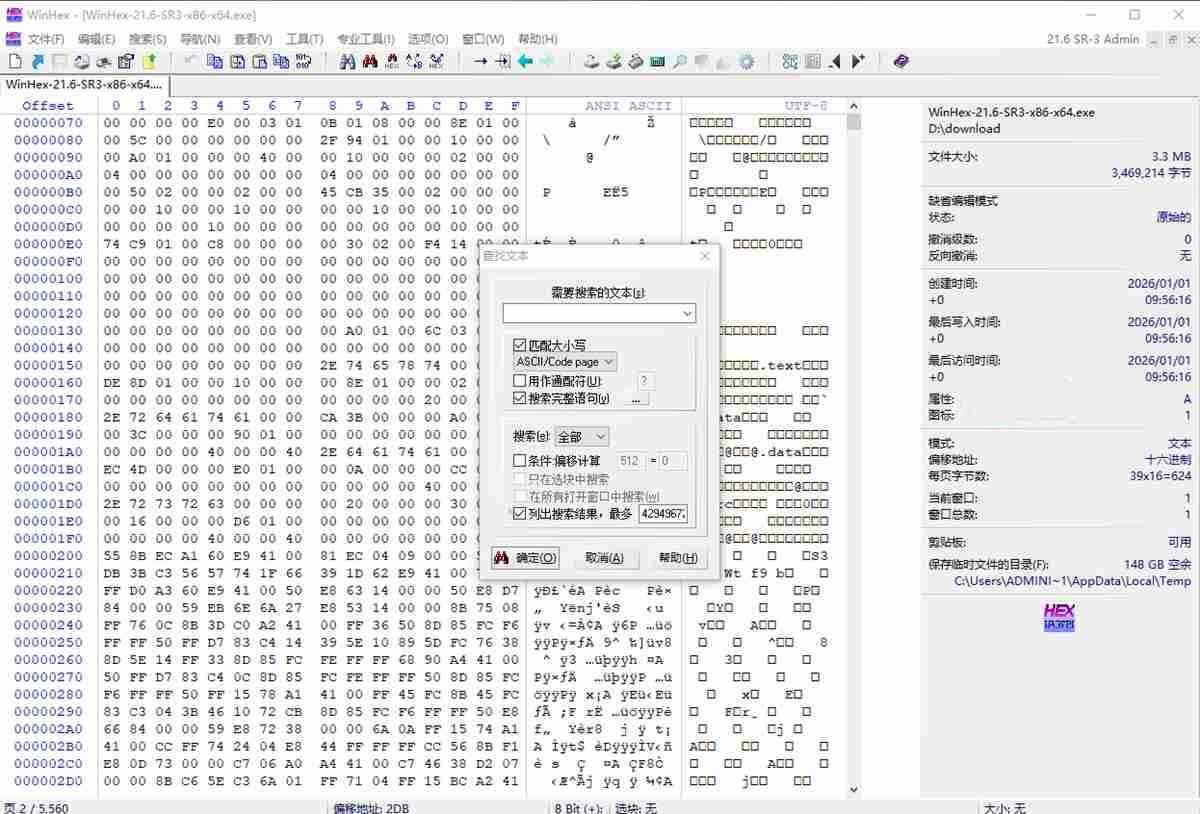Enable the 条件:偏移计算 checkbox
The width and height of the screenshot is (1200, 814).
coord(519,461)
